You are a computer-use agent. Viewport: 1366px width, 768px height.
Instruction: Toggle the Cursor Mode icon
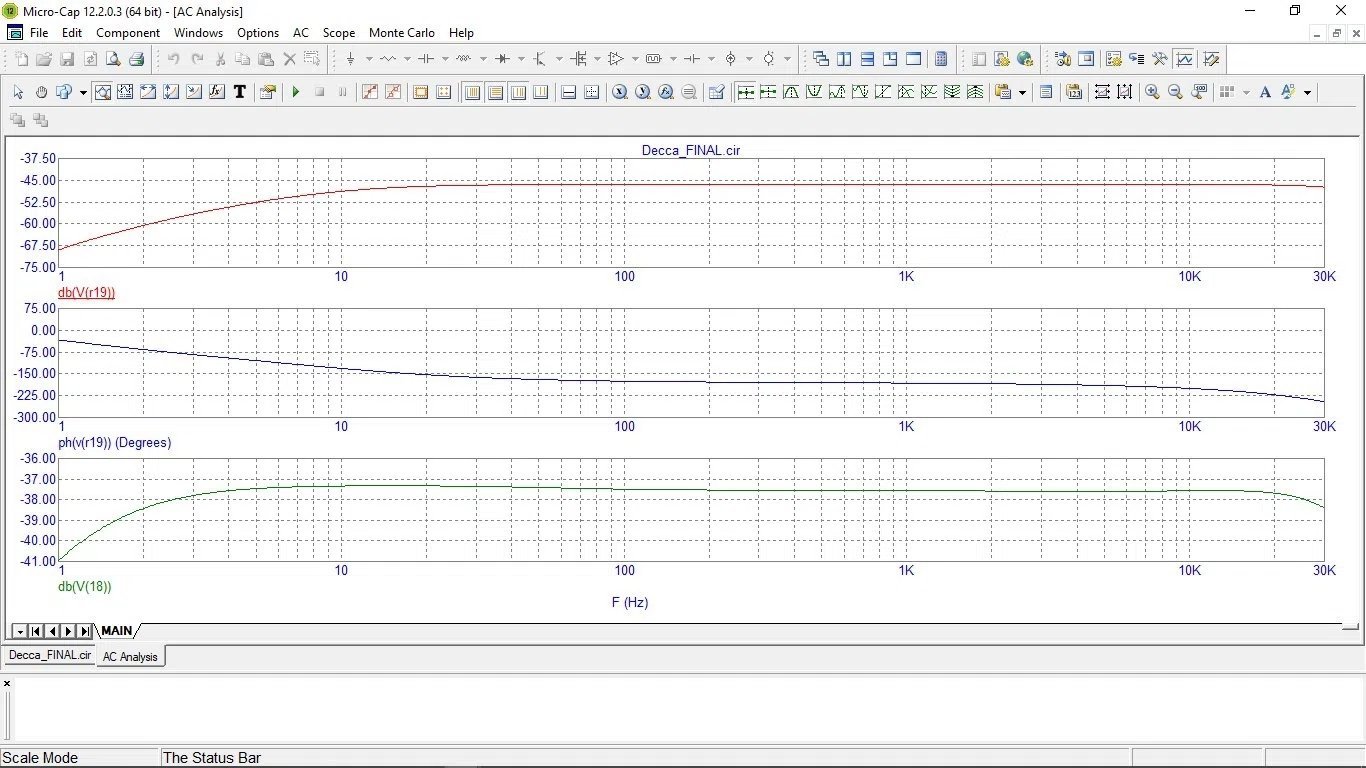tap(125, 92)
